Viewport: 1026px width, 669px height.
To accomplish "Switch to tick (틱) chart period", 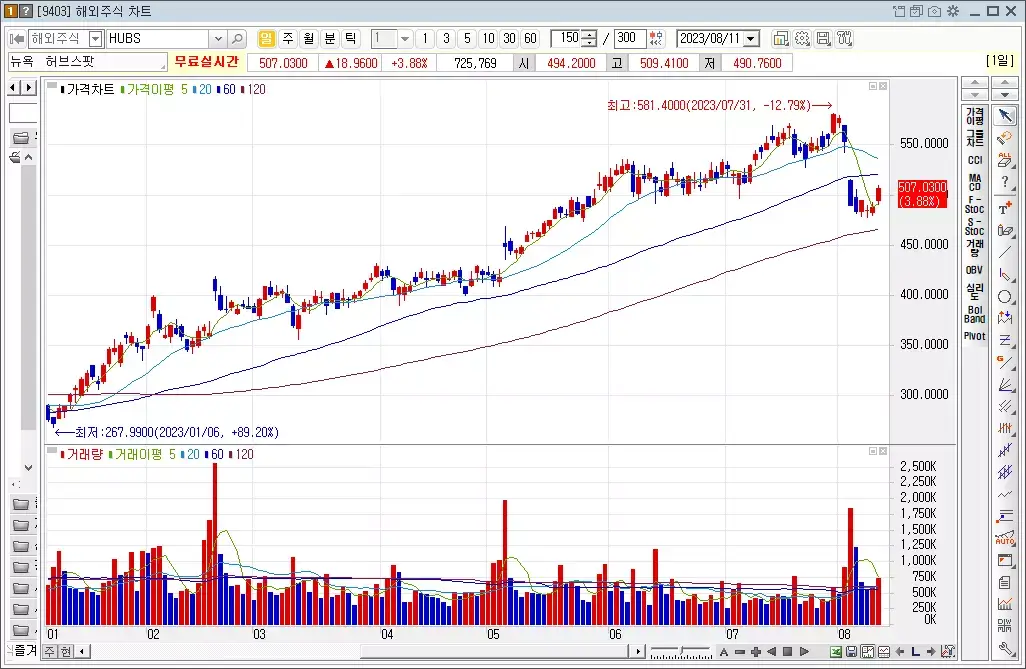I will (x=351, y=39).
